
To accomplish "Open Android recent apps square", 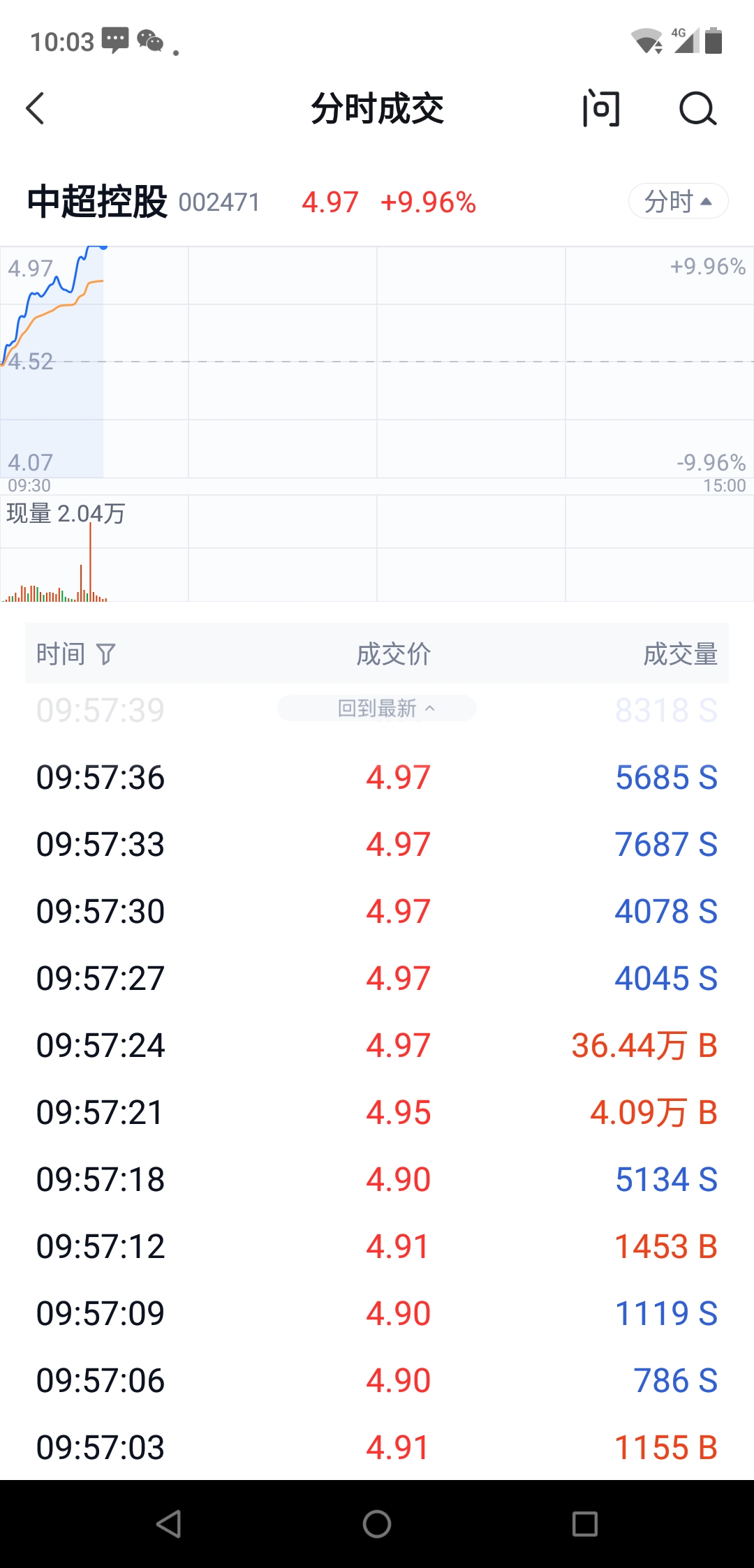I will 584,1523.
